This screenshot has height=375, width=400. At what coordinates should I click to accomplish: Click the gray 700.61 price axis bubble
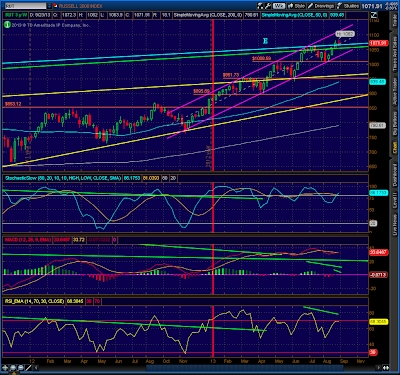[378, 126]
